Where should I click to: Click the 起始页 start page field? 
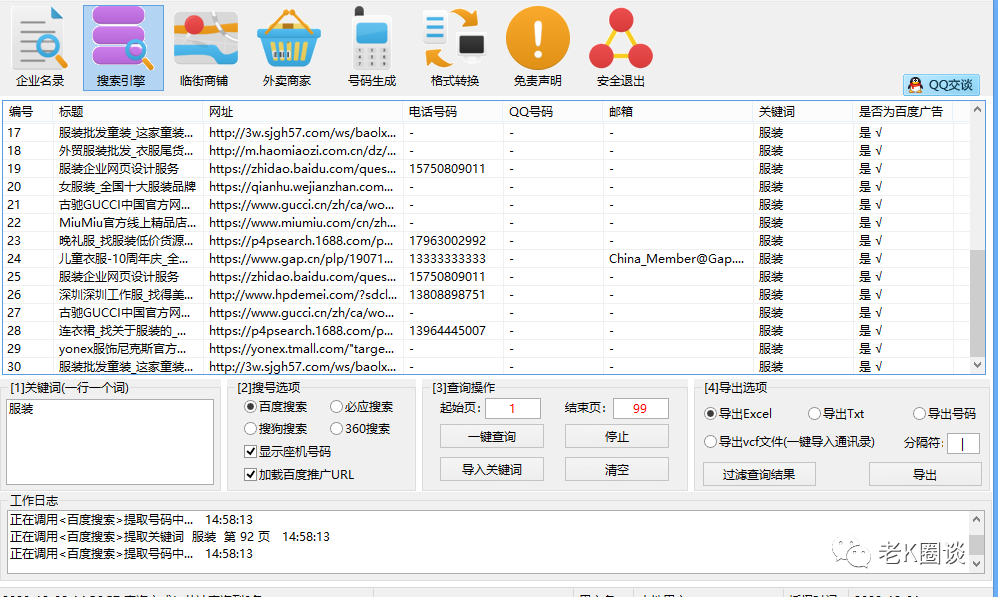pyautogui.click(x=515, y=408)
